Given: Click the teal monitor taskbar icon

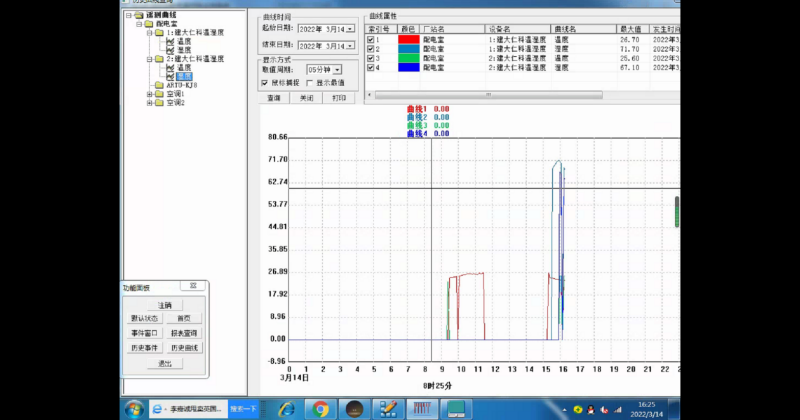Looking at the screenshot, I should 456,409.
